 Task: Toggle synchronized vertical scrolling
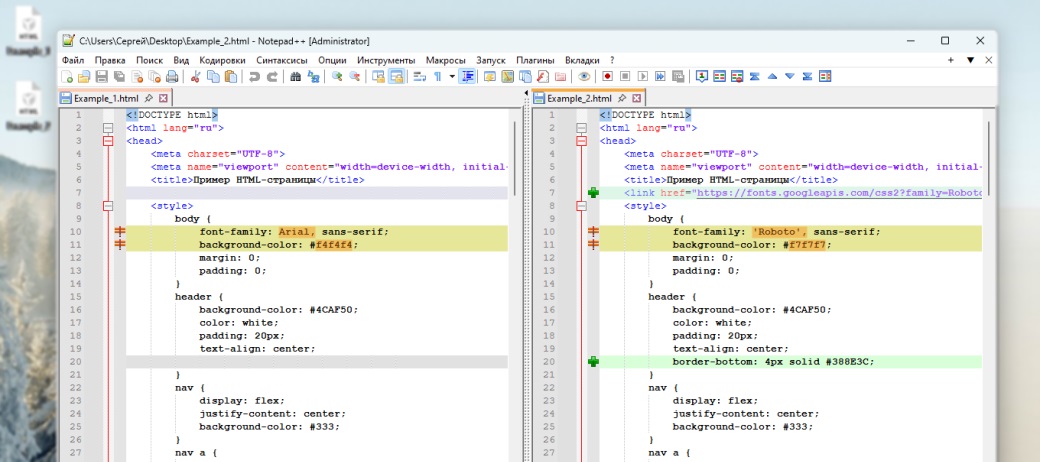[x=378, y=76]
